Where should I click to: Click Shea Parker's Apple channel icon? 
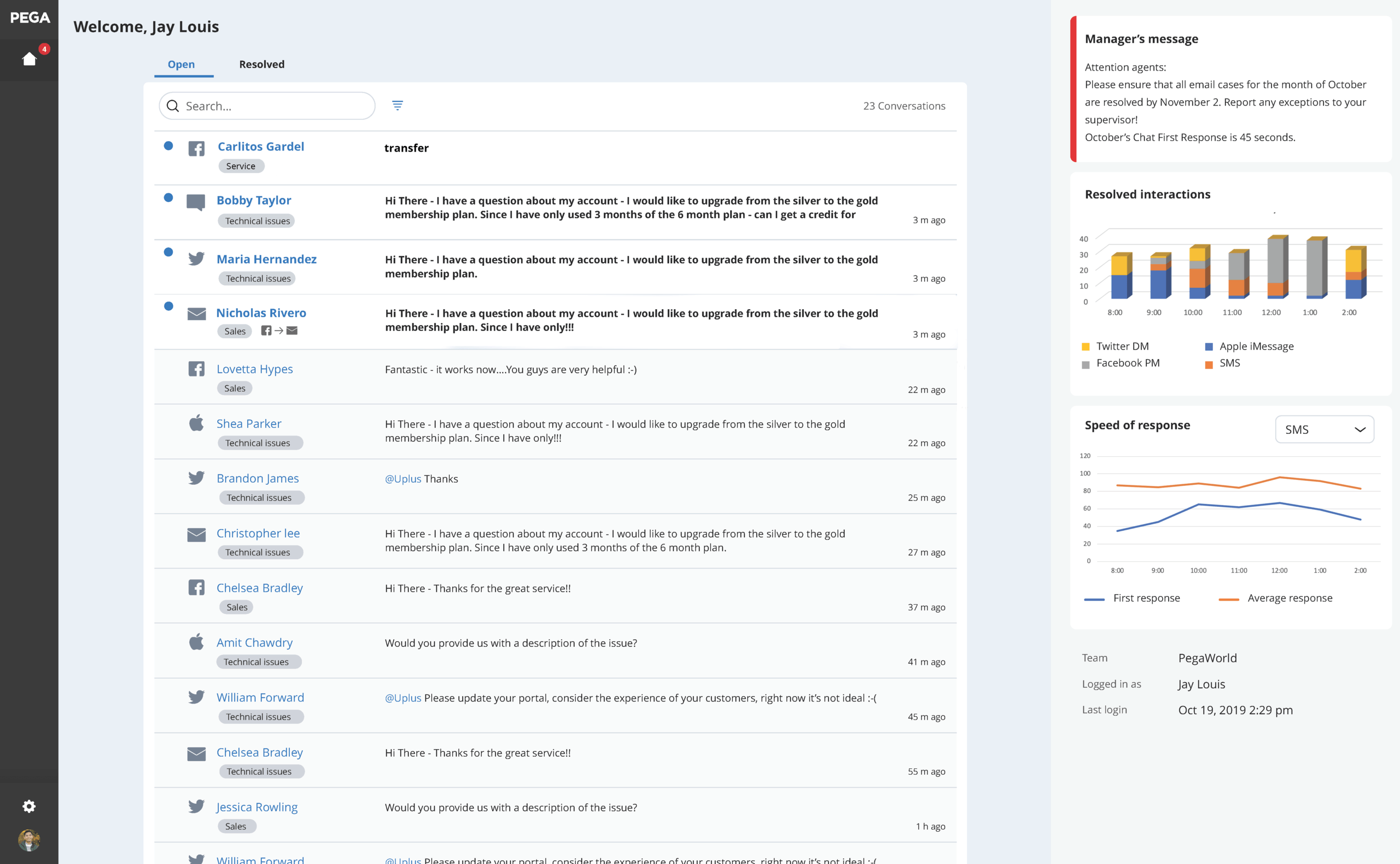pyautogui.click(x=196, y=424)
